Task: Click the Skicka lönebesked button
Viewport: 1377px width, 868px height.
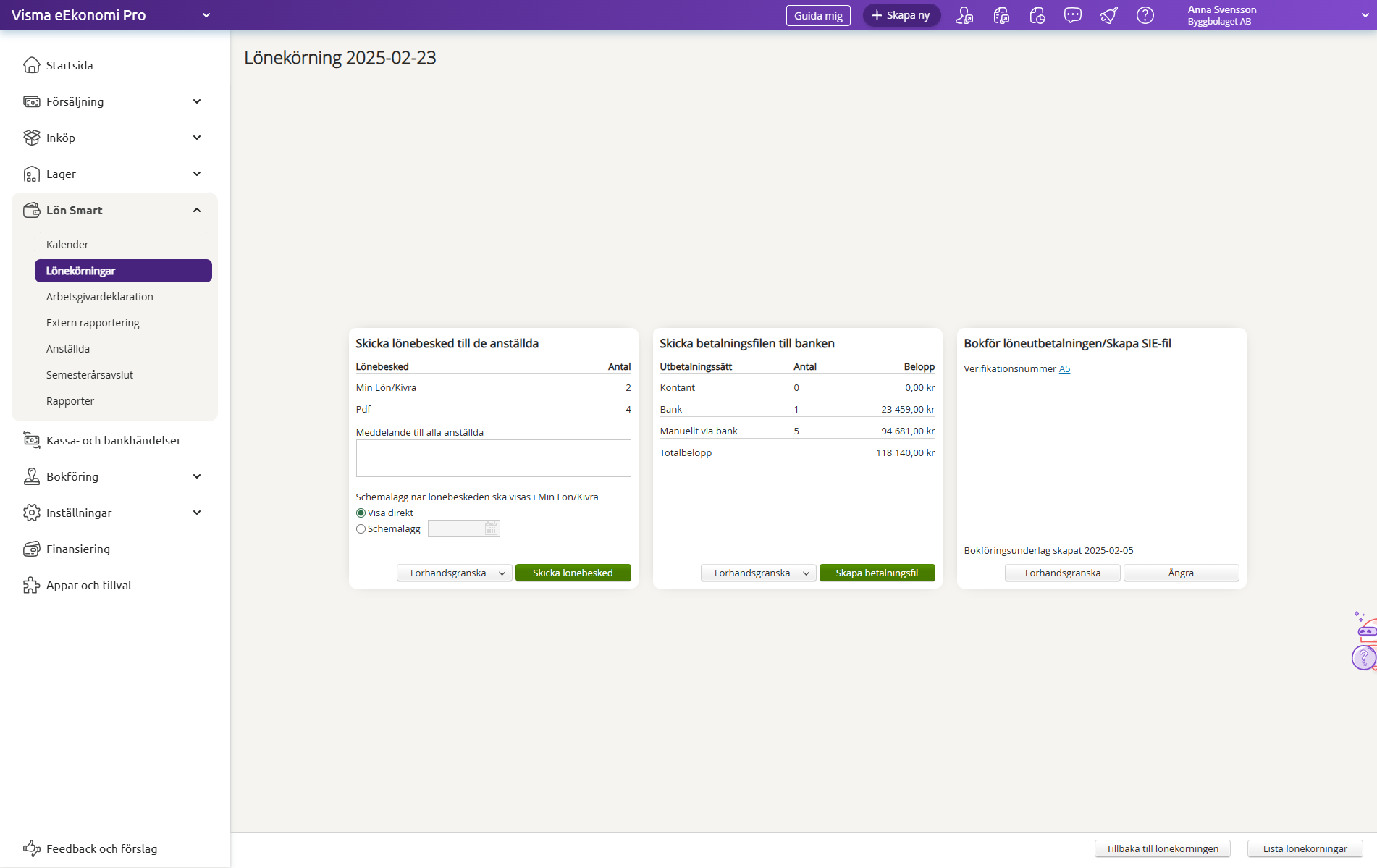Action: [x=573, y=573]
